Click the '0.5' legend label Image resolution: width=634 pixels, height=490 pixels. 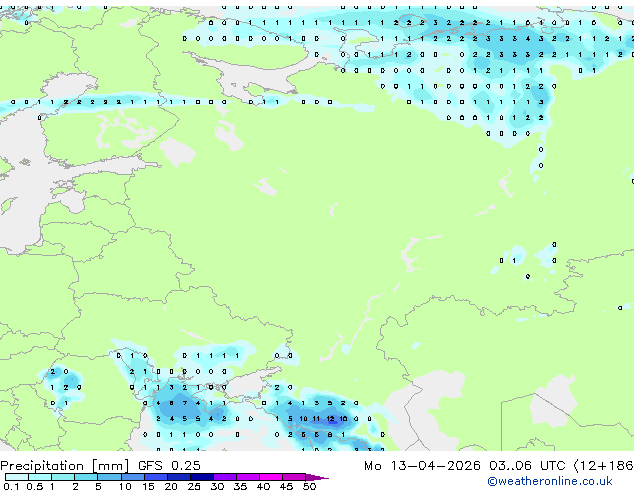pos(34,486)
